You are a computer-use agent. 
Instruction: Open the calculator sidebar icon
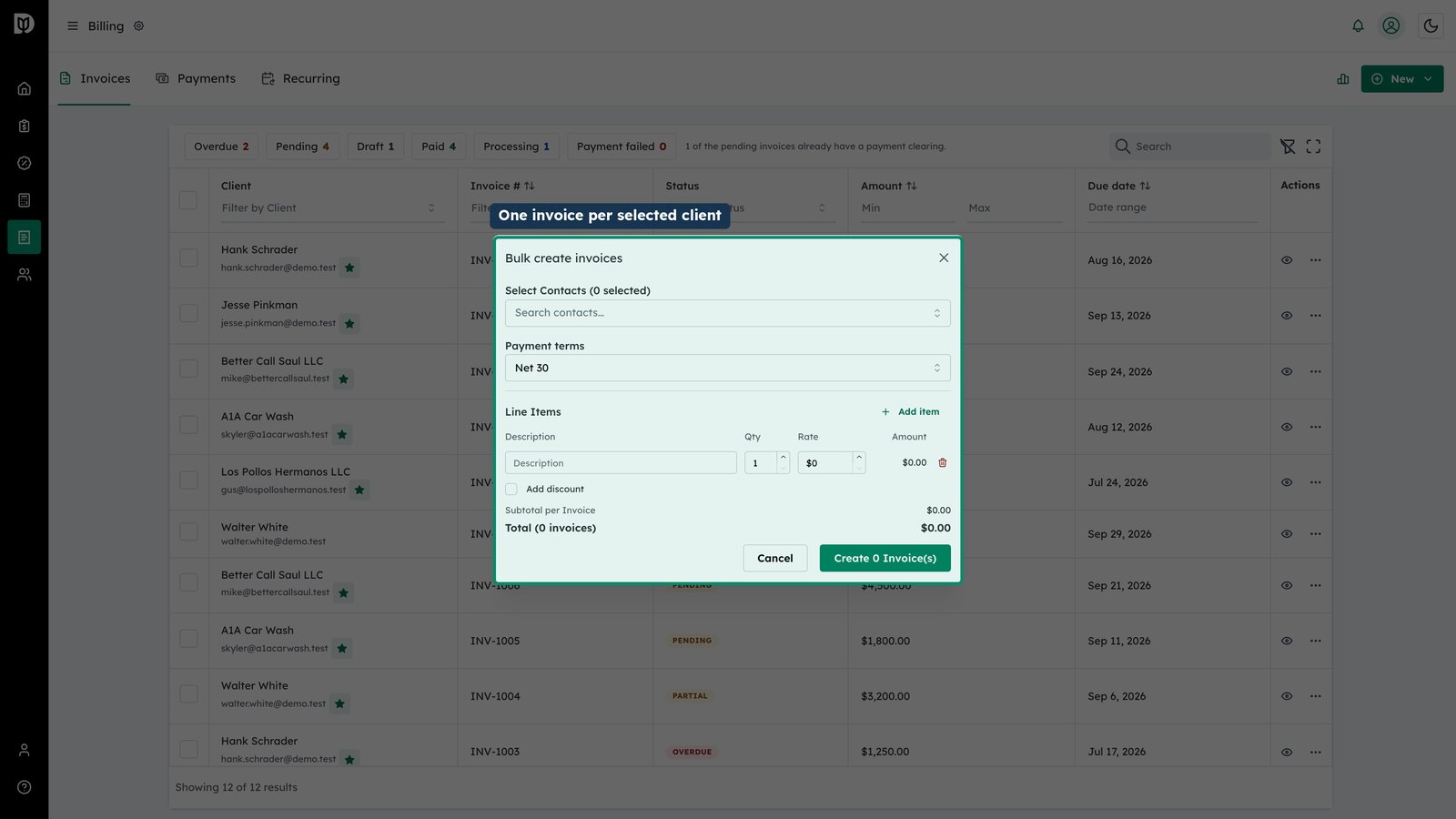click(x=25, y=200)
